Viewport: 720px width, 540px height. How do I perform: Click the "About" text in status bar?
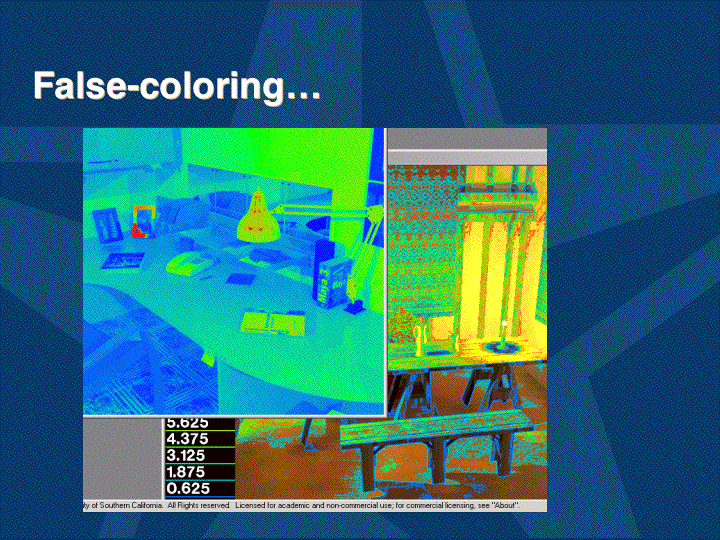pyautogui.click(x=502, y=506)
